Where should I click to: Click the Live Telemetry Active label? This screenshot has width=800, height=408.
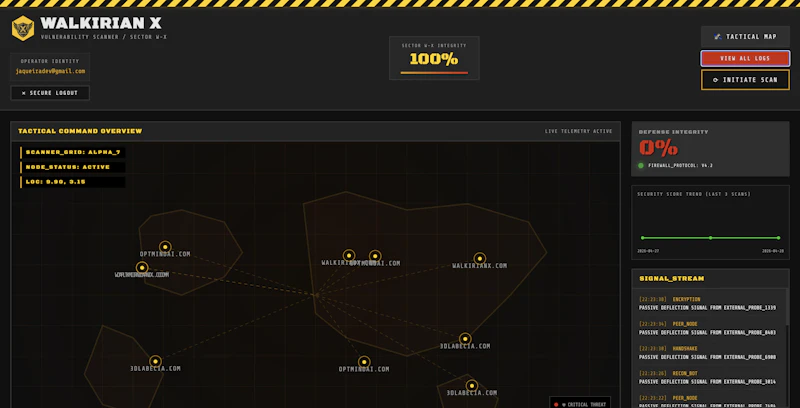point(579,131)
